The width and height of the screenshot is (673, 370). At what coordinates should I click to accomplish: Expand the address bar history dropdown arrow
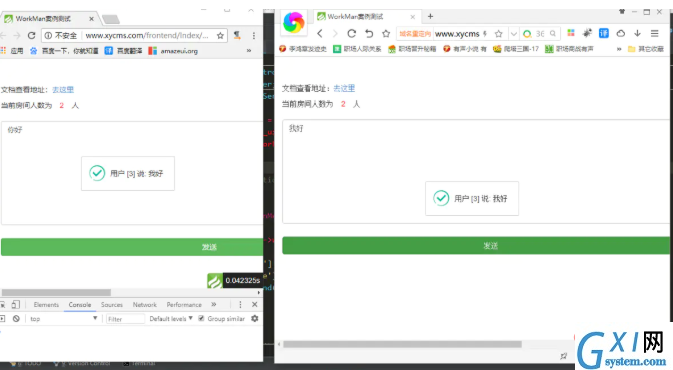tap(513, 34)
